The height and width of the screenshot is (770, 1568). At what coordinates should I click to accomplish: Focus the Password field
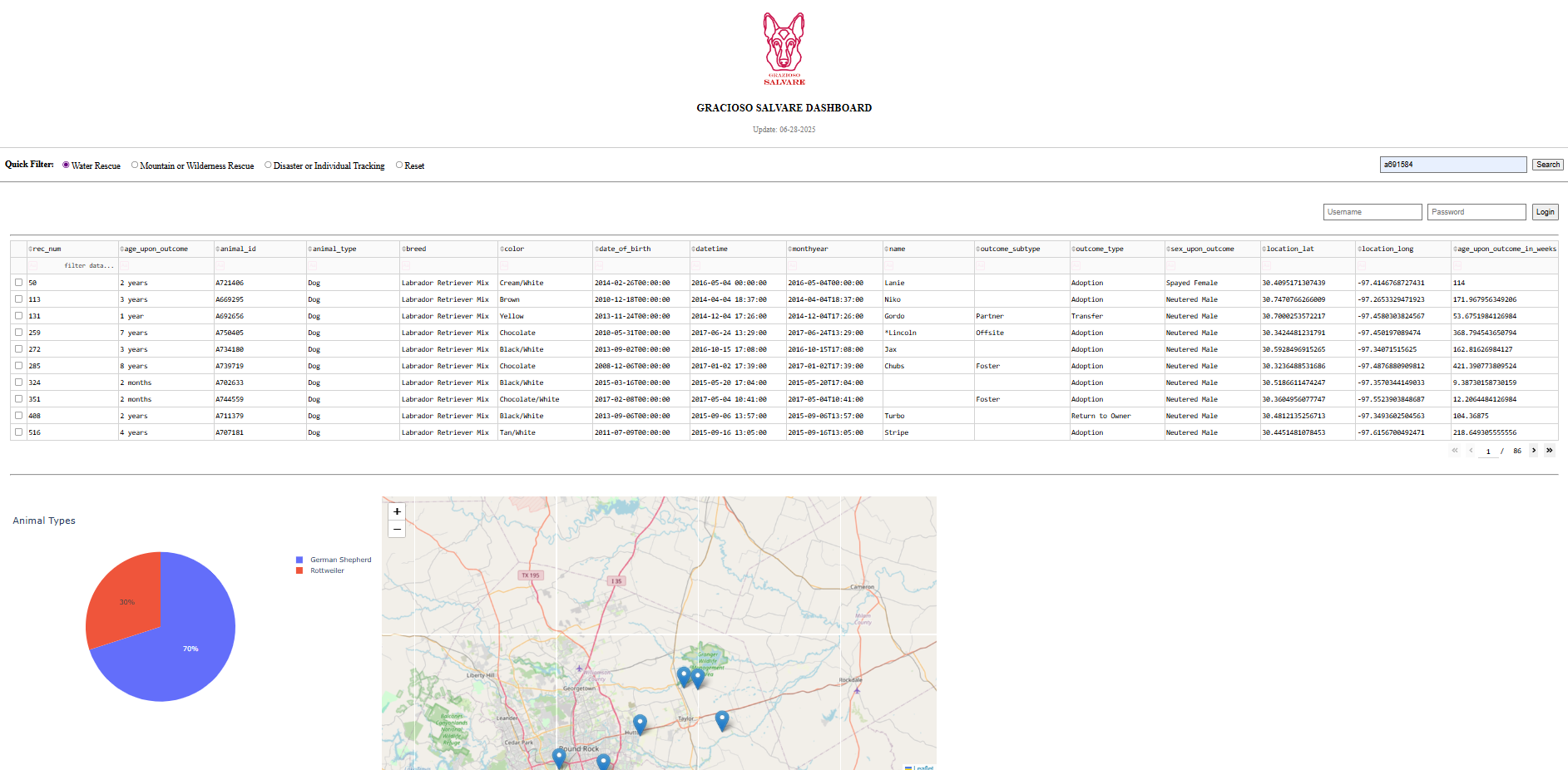pyautogui.click(x=1476, y=212)
